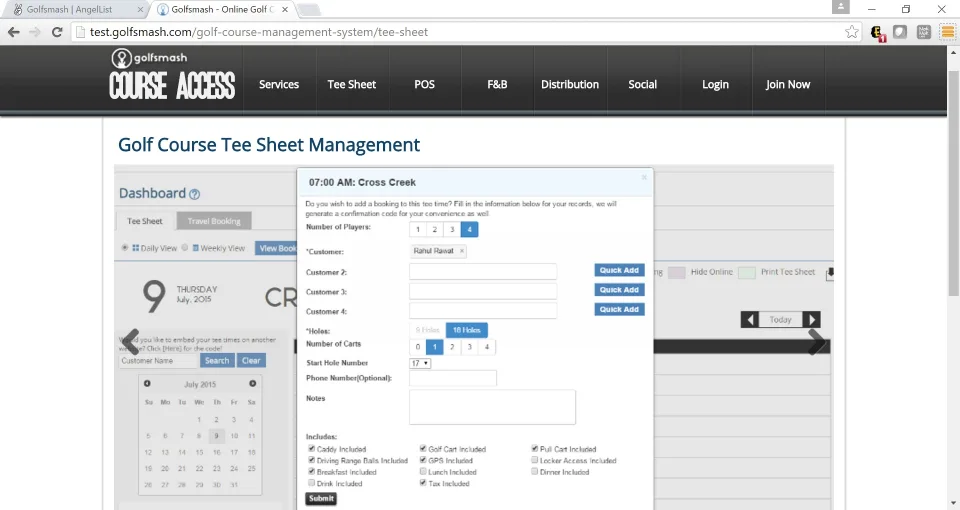
Task: Click the browser forward arrow
Action: coord(35,32)
